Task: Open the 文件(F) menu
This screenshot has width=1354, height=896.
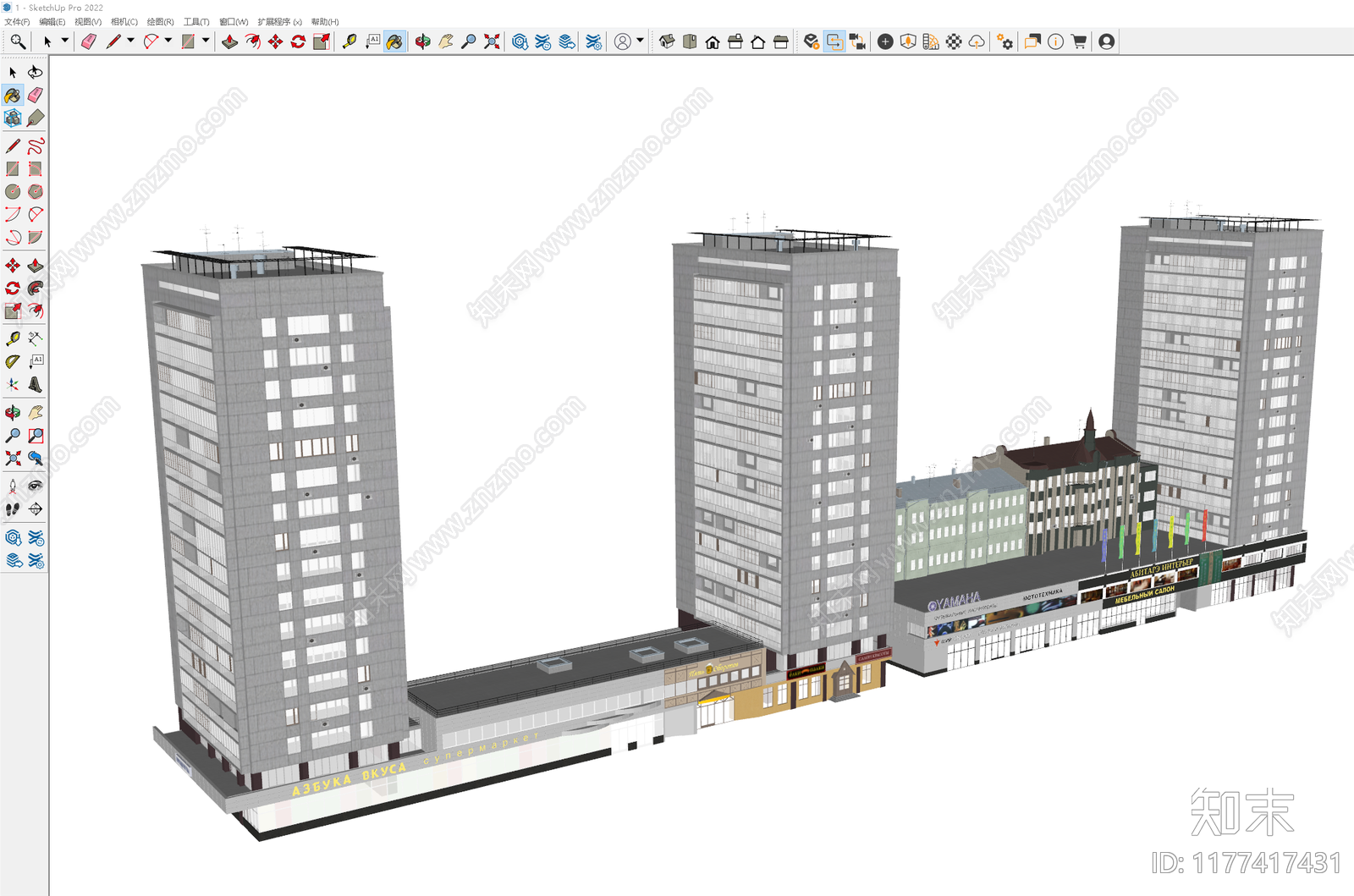Action: 17,22
